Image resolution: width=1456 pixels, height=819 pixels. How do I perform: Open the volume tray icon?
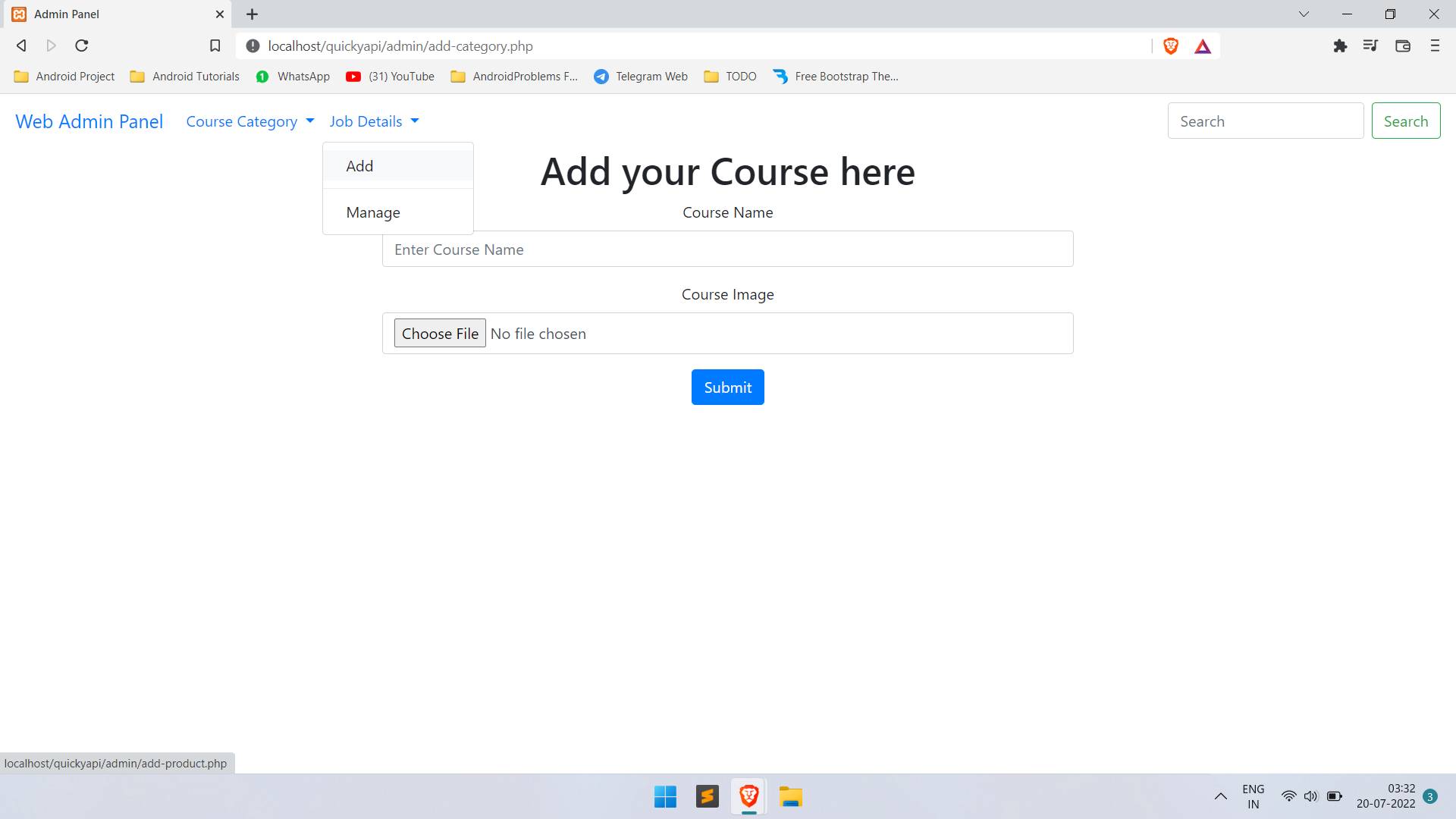(x=1310, y=796)
